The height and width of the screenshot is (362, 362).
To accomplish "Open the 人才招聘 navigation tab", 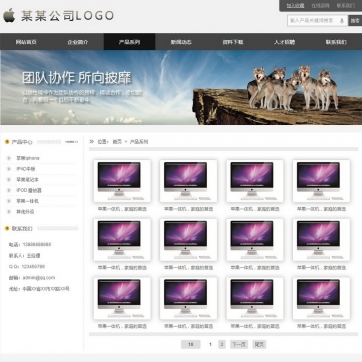I will click(x=284, y=42).
